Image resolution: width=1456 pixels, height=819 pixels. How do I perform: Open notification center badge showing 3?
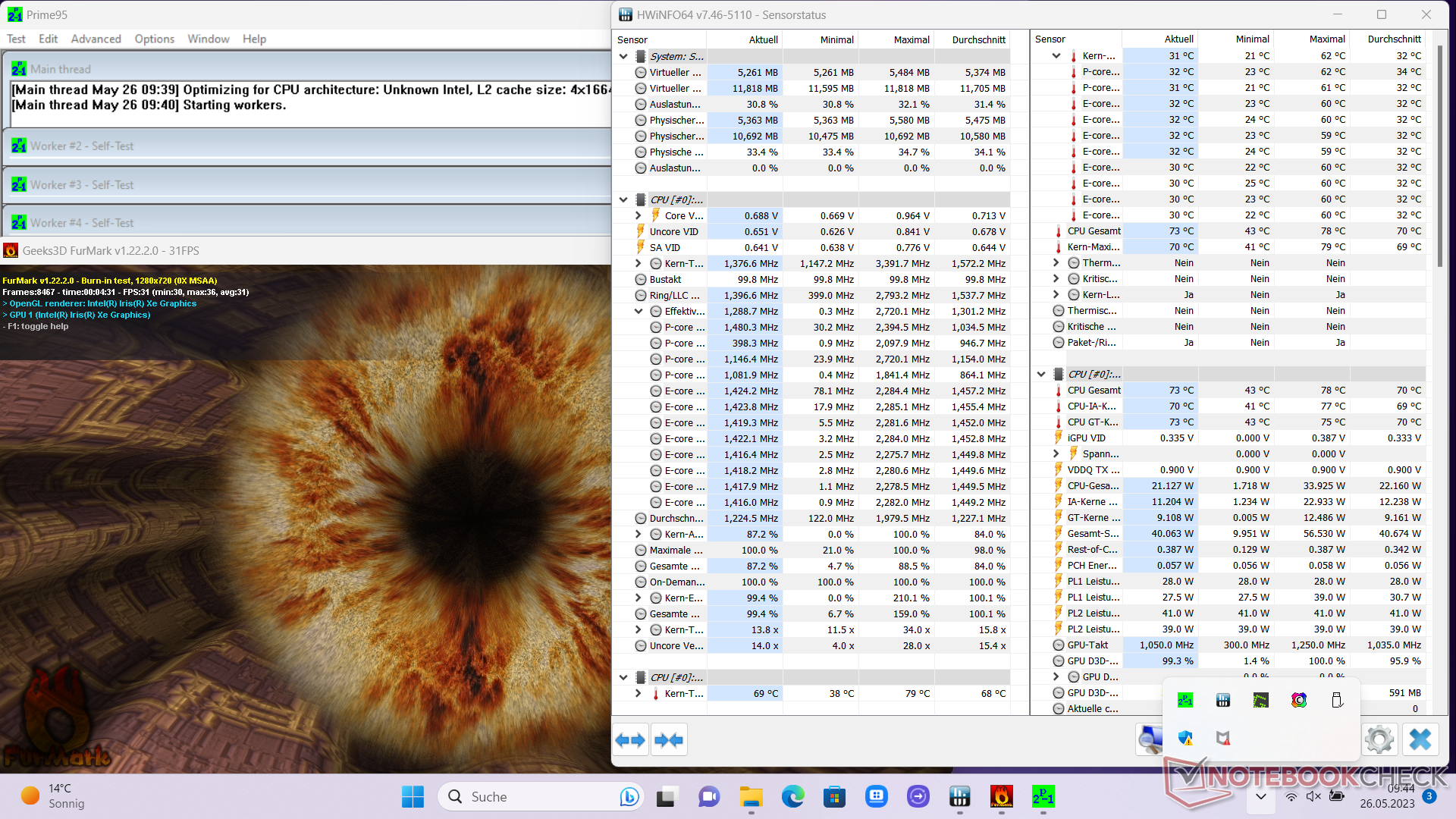coord(1429,796)
